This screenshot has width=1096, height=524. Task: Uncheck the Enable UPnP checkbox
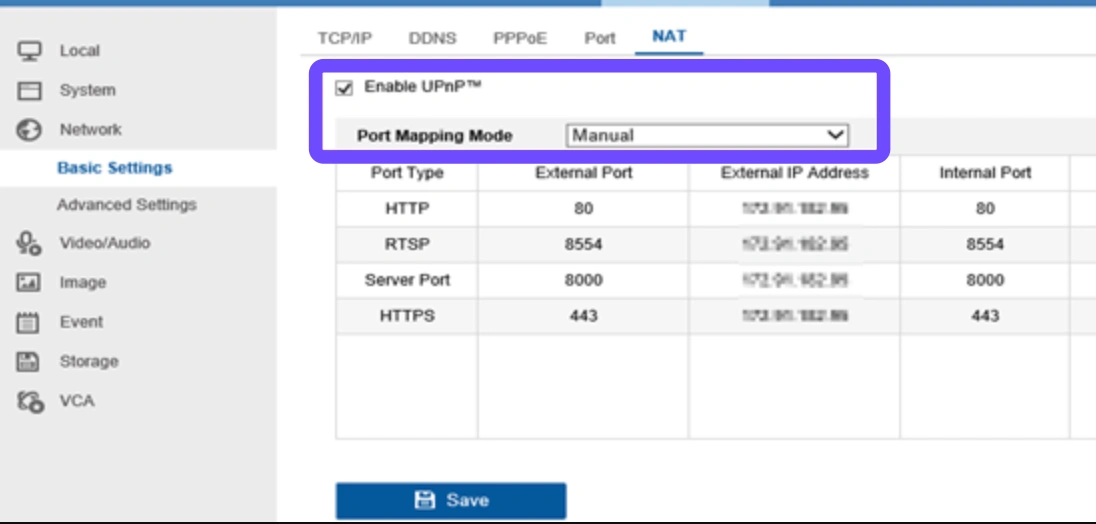(x=344, y=88)
